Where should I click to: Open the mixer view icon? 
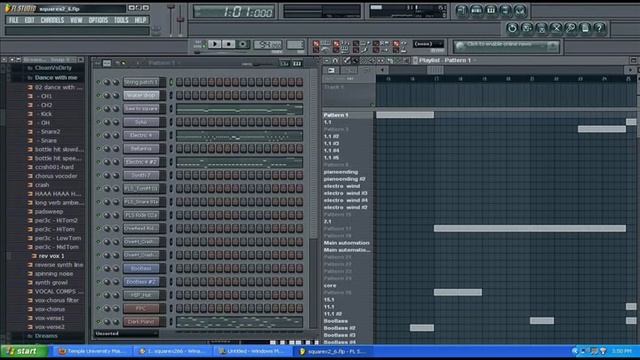pos(520,10)
